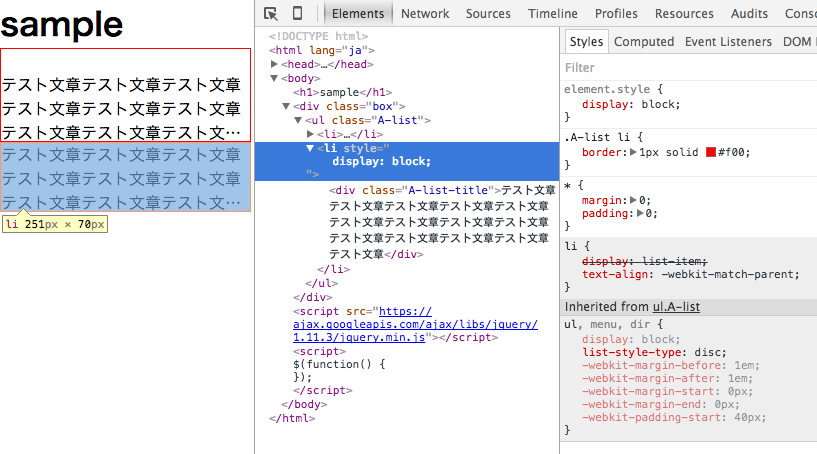Expand the head element node
The image size is (817, 454).
click(x=275, y=64)
